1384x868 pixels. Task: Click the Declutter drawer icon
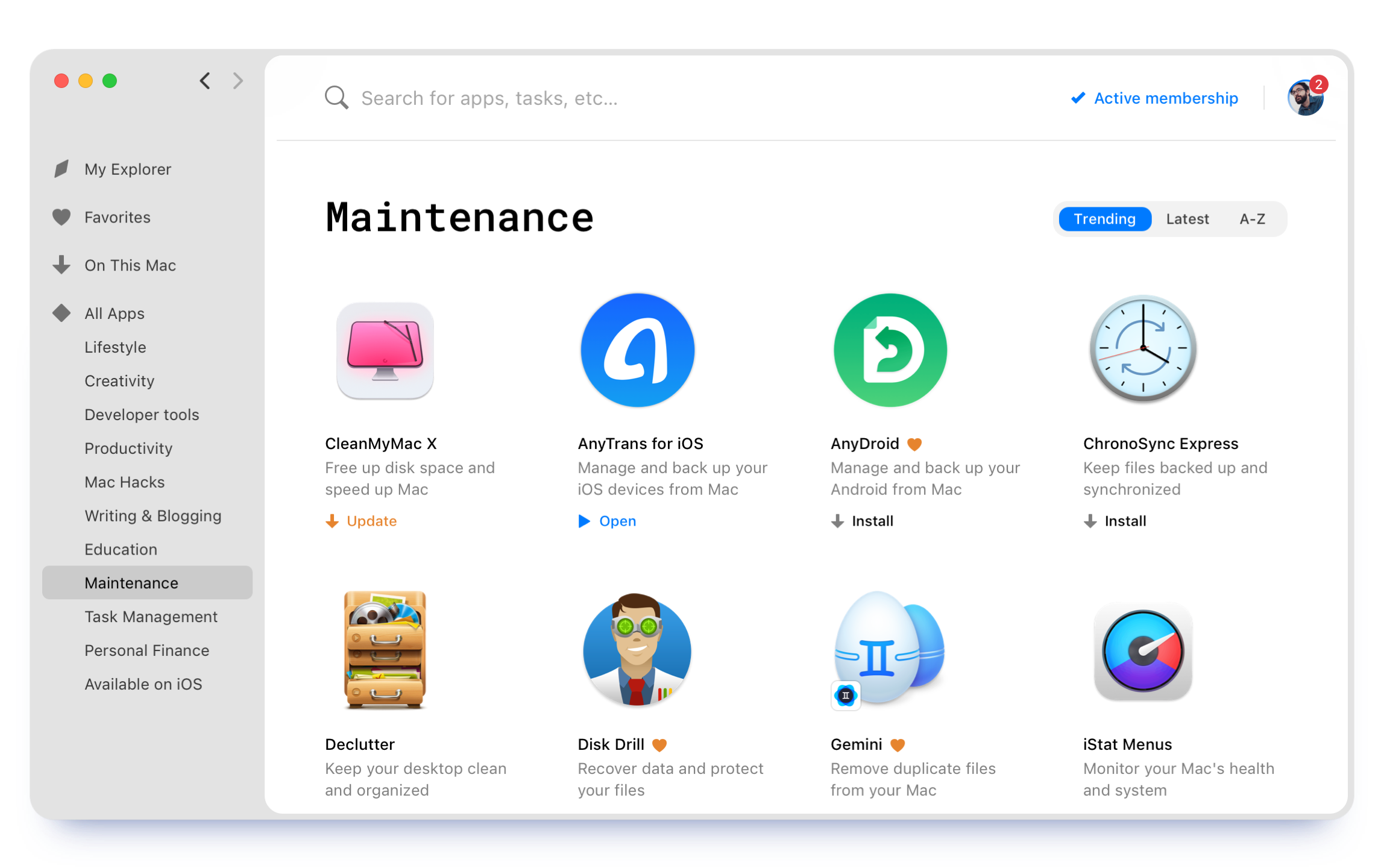click(x=385, y=650)
